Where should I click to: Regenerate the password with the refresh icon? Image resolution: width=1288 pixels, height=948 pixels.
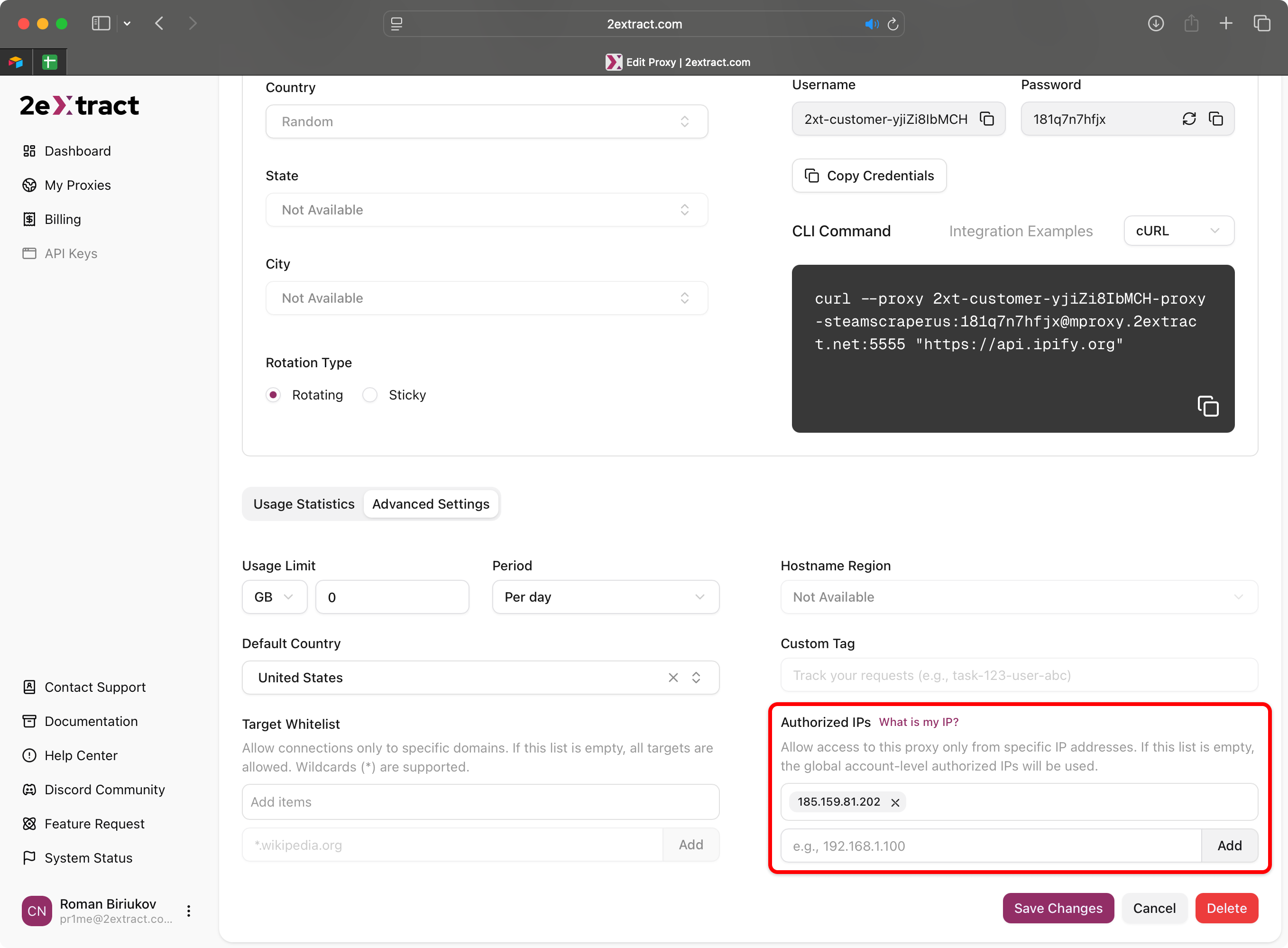tap(1189, 119)
